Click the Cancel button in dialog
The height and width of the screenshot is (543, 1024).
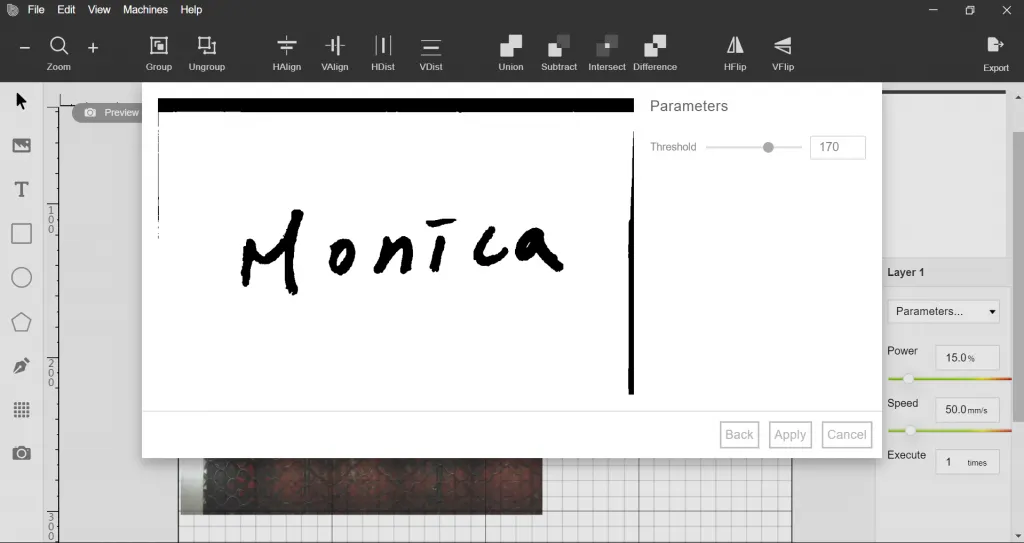(847, 435)
